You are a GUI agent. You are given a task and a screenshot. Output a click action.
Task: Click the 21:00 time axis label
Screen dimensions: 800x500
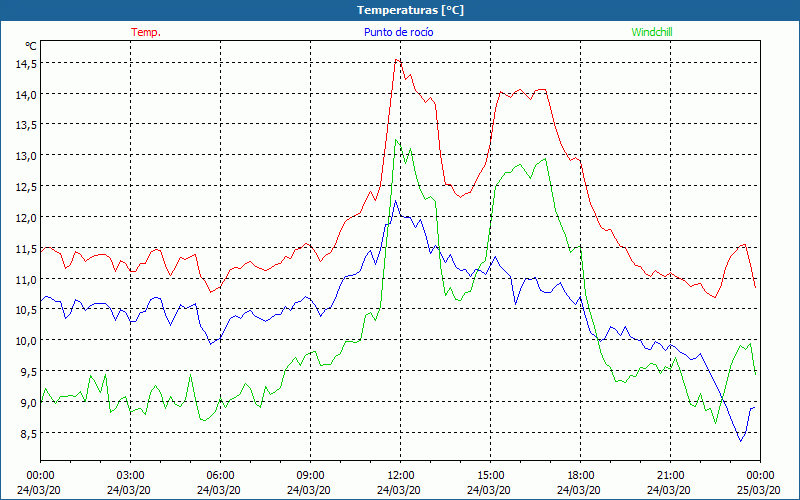coord(670,476)
